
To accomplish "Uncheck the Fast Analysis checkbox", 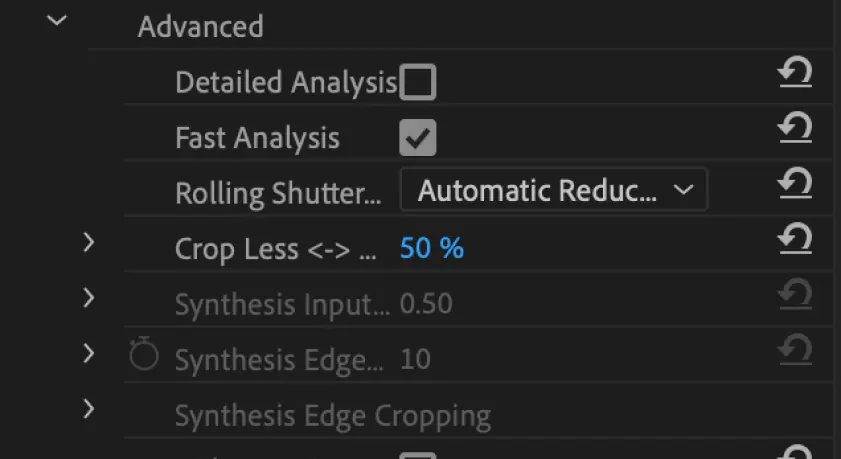I will click(x=418, y=138).
